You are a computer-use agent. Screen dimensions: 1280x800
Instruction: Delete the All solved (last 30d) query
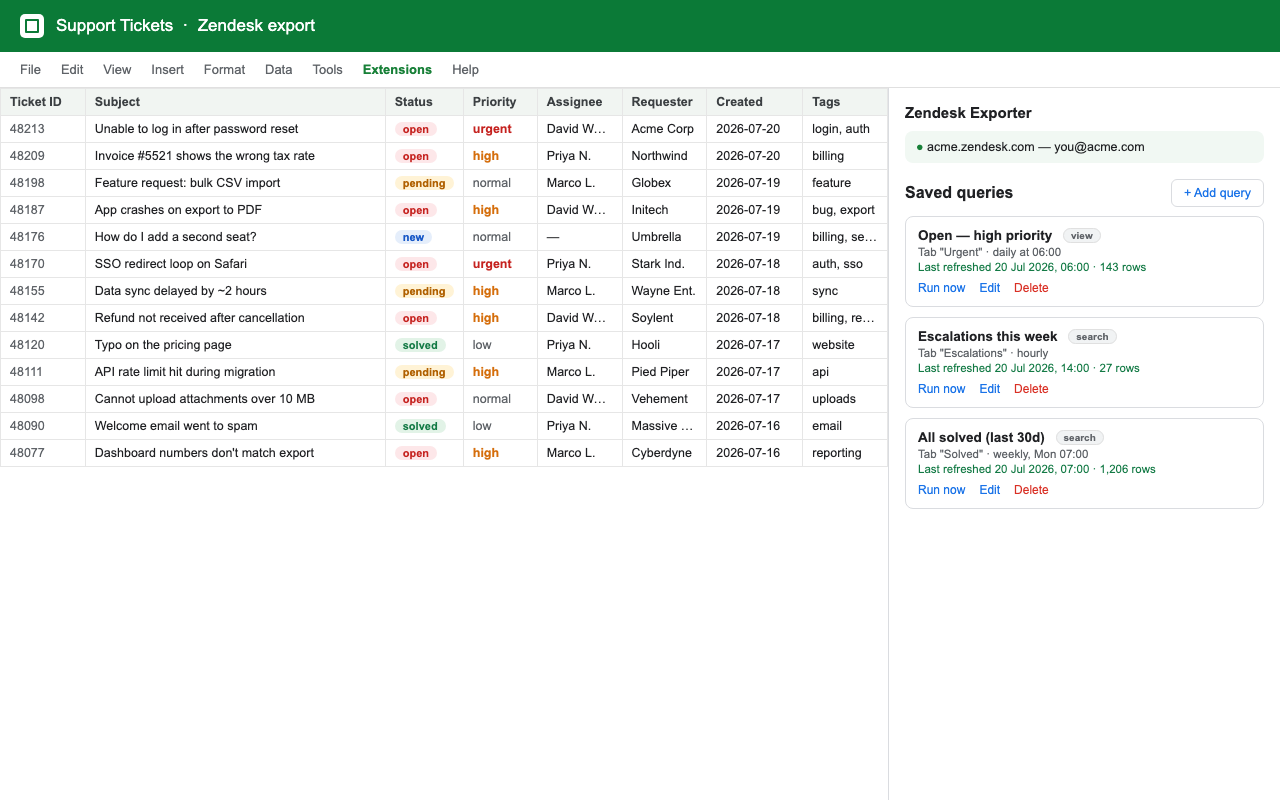1031,490
